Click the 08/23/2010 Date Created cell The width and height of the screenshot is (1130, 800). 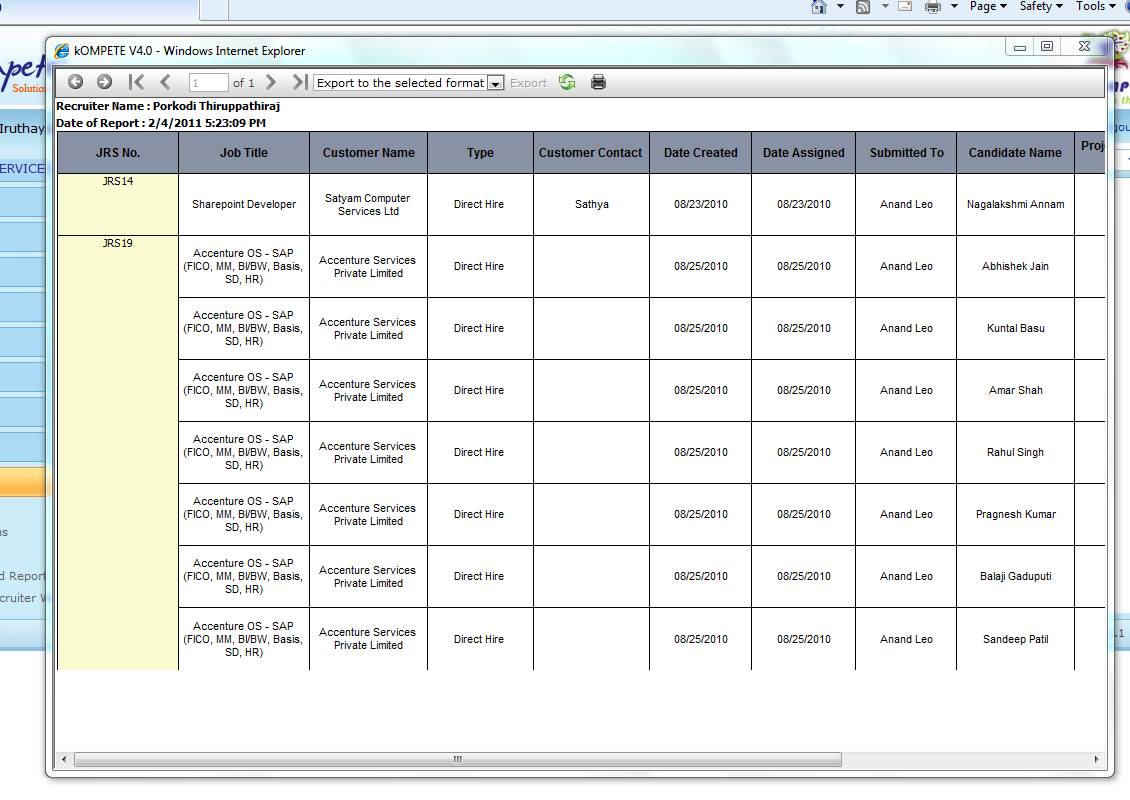[x=700, y=205]
